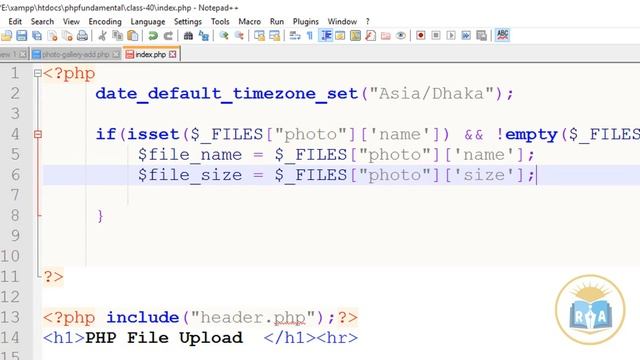Click the PHP File Upload heading text

pyautogui.click(x=164, y=338)
